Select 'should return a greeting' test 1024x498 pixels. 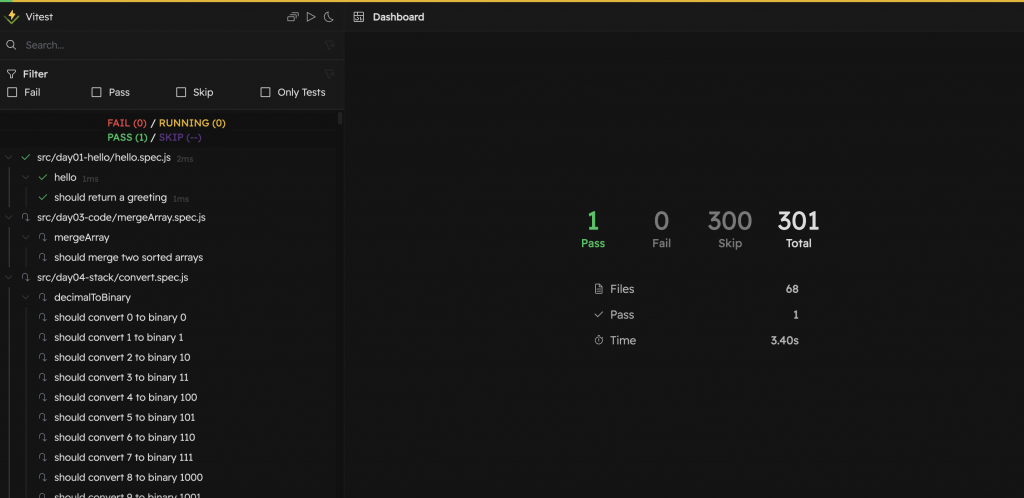coord(110,197)
